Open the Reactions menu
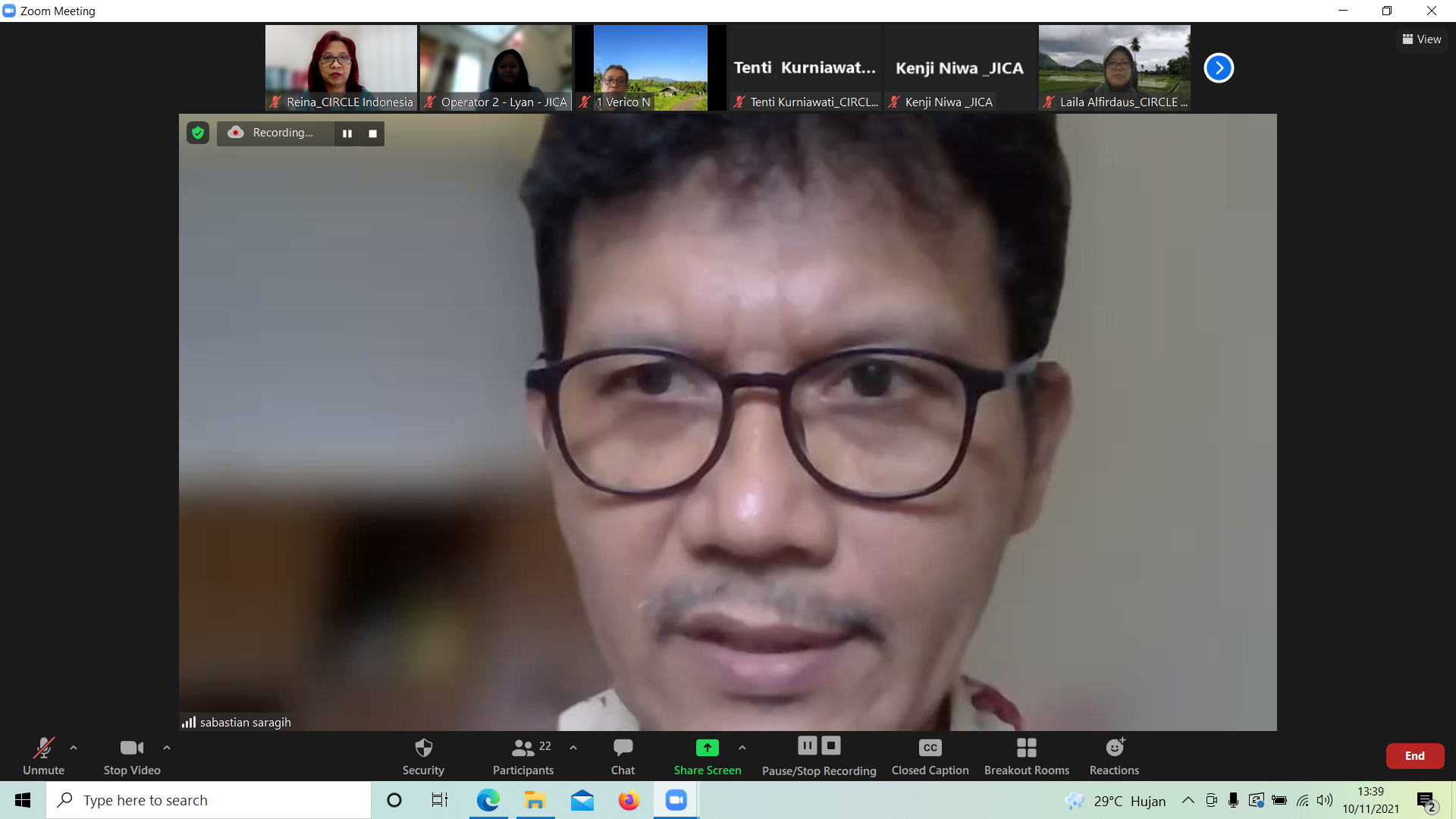Image resolution: width=1456 pixels, height=819 pixels. click(1114, 756)
